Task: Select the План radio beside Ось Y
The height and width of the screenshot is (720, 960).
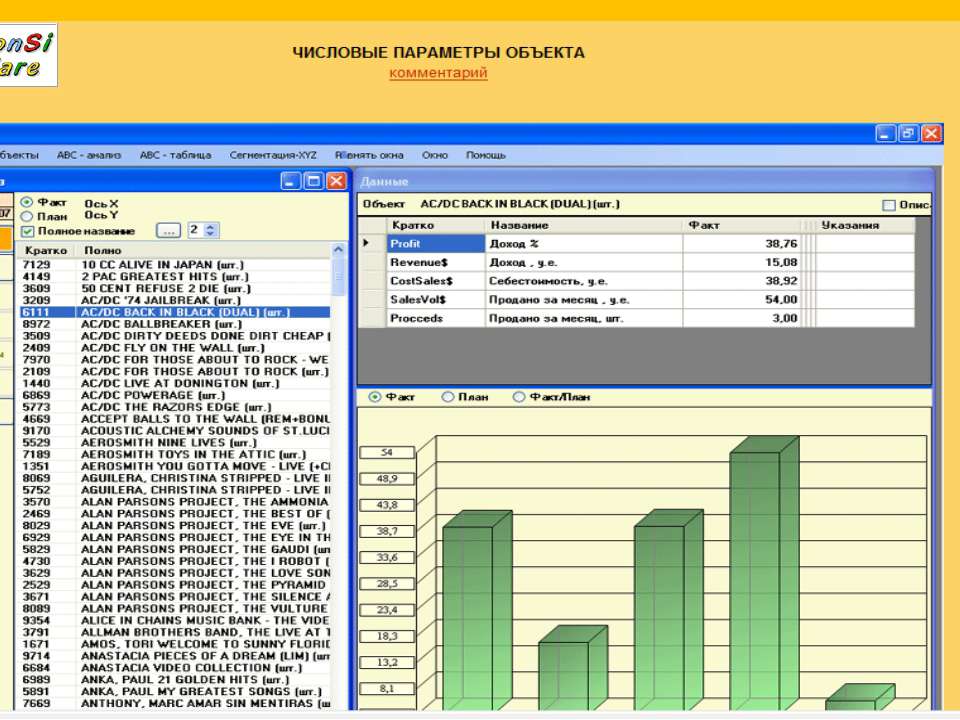Action: point(27,216)
